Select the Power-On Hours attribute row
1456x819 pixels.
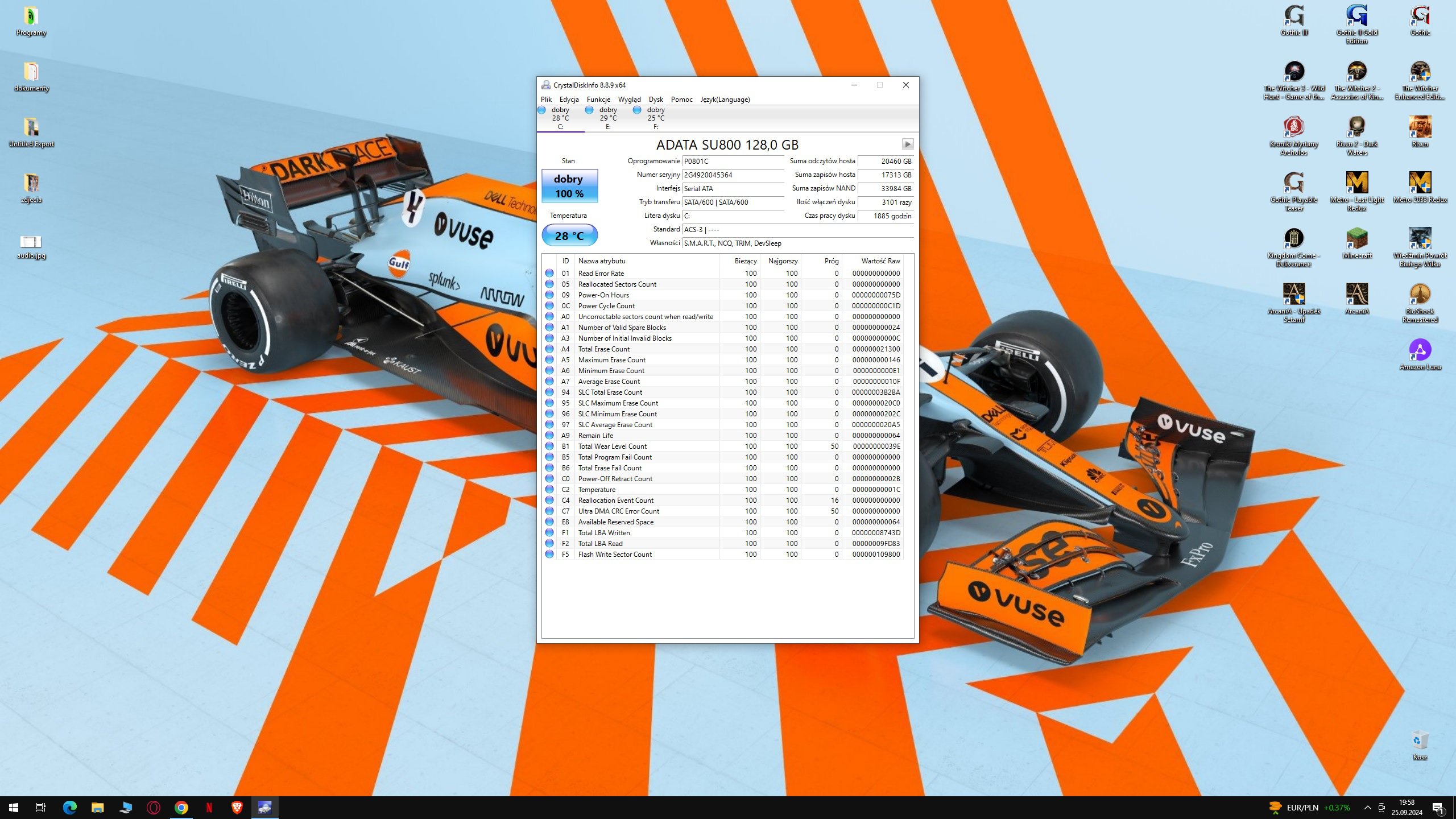point(723,295)
